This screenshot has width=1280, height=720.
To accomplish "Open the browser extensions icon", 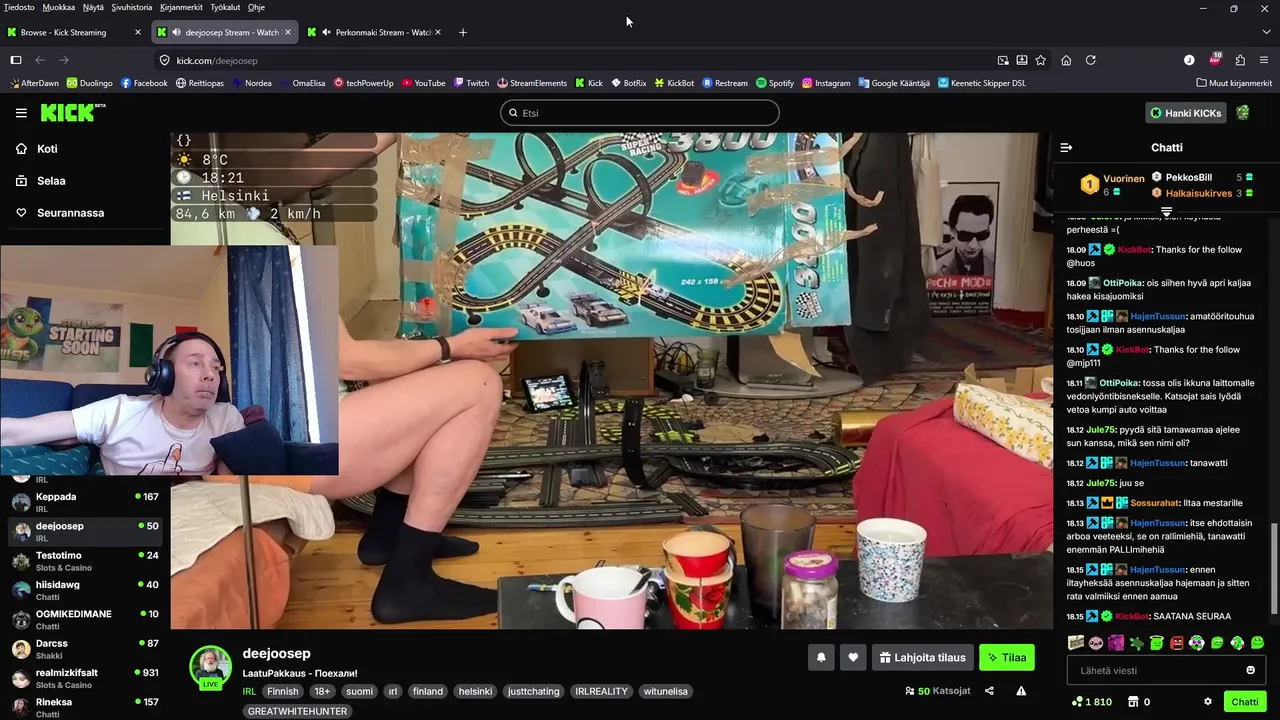I will [1240, 60].
